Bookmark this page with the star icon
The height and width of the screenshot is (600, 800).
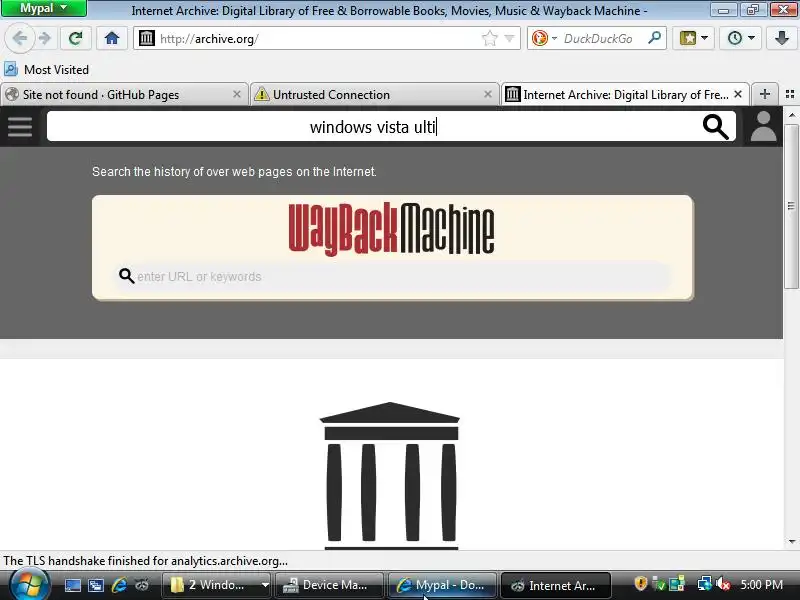click(489, 38)
